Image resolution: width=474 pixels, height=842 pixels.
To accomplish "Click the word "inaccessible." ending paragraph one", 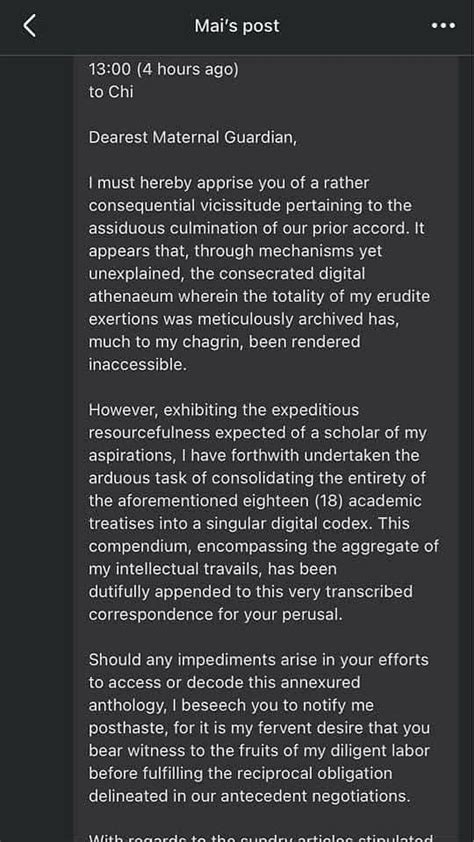I will tap(137, 365).
